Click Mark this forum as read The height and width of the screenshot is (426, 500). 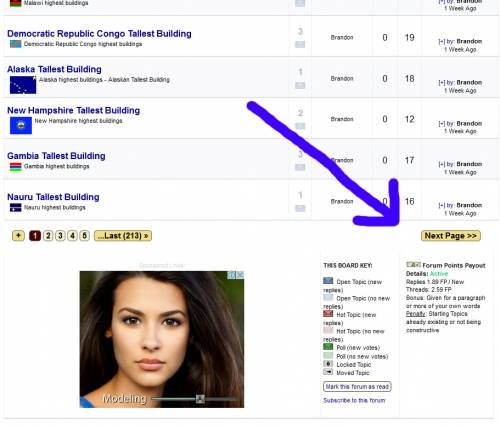point(357,387)
